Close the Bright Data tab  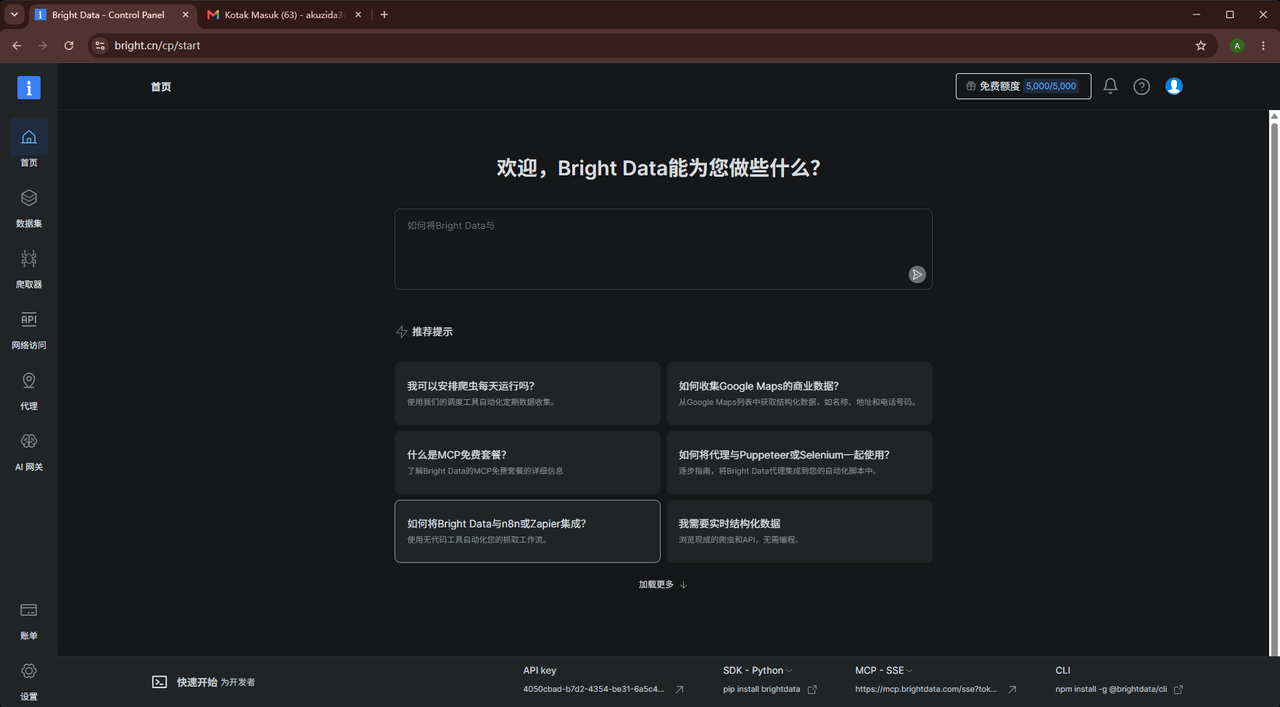[x=185, y=15]
